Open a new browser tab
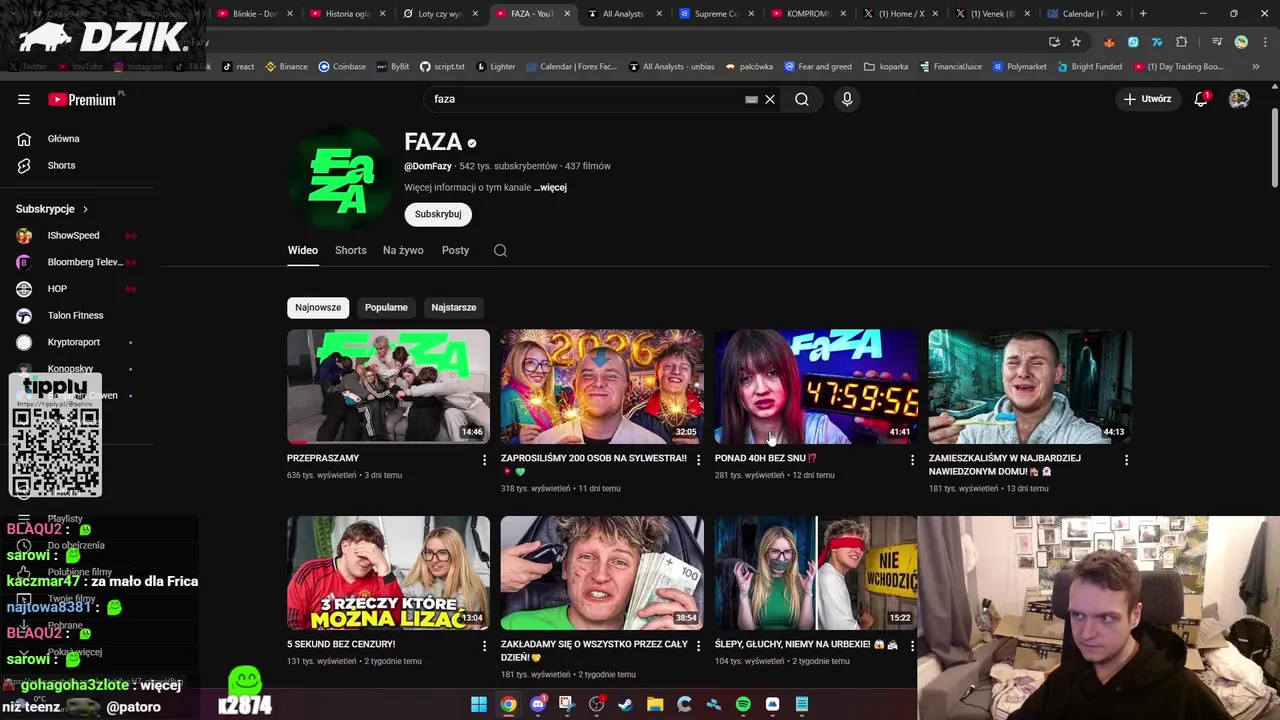 pyautogui.click(x=1143, y=14)
